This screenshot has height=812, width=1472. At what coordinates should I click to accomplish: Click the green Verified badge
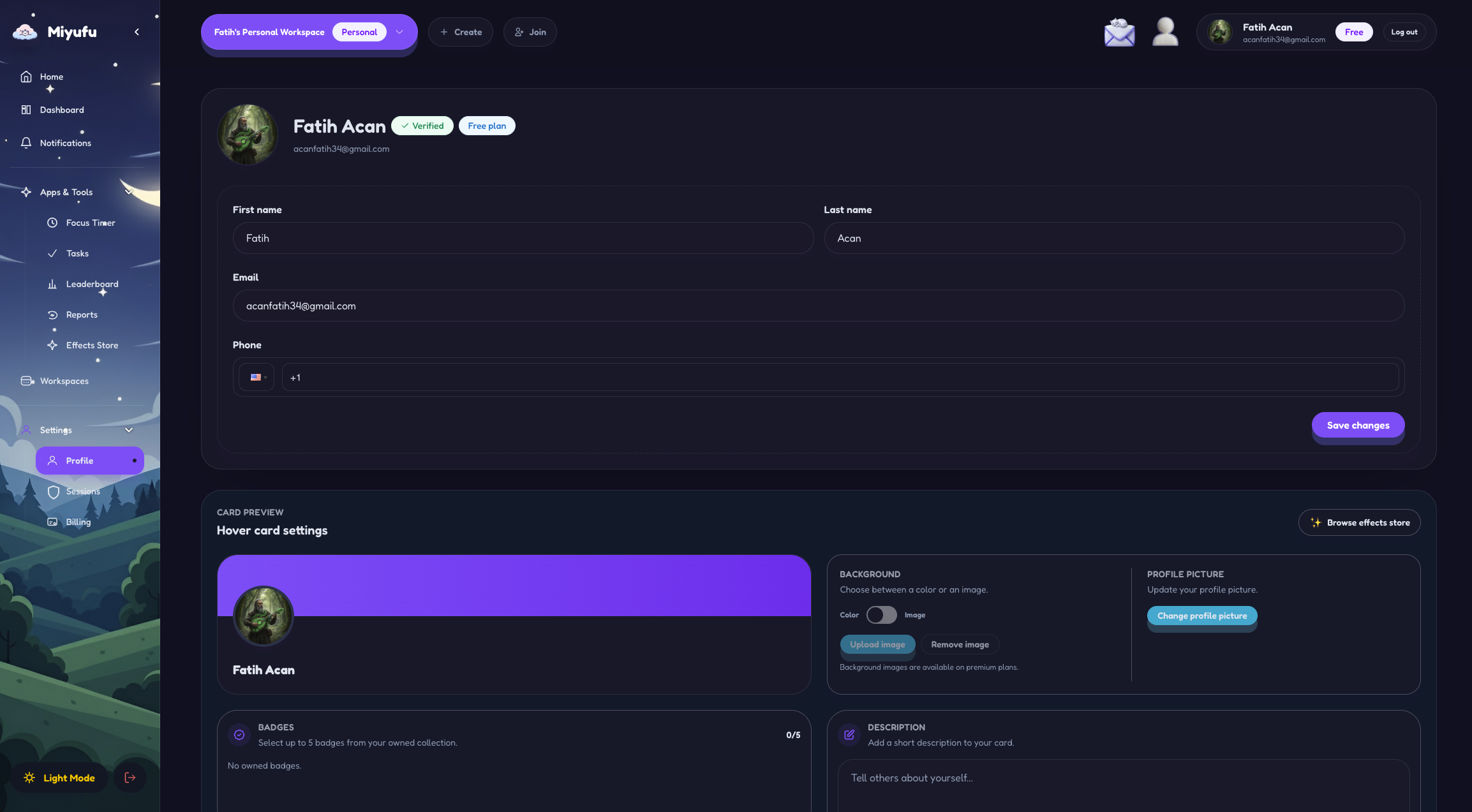click(x=422, y=126)
